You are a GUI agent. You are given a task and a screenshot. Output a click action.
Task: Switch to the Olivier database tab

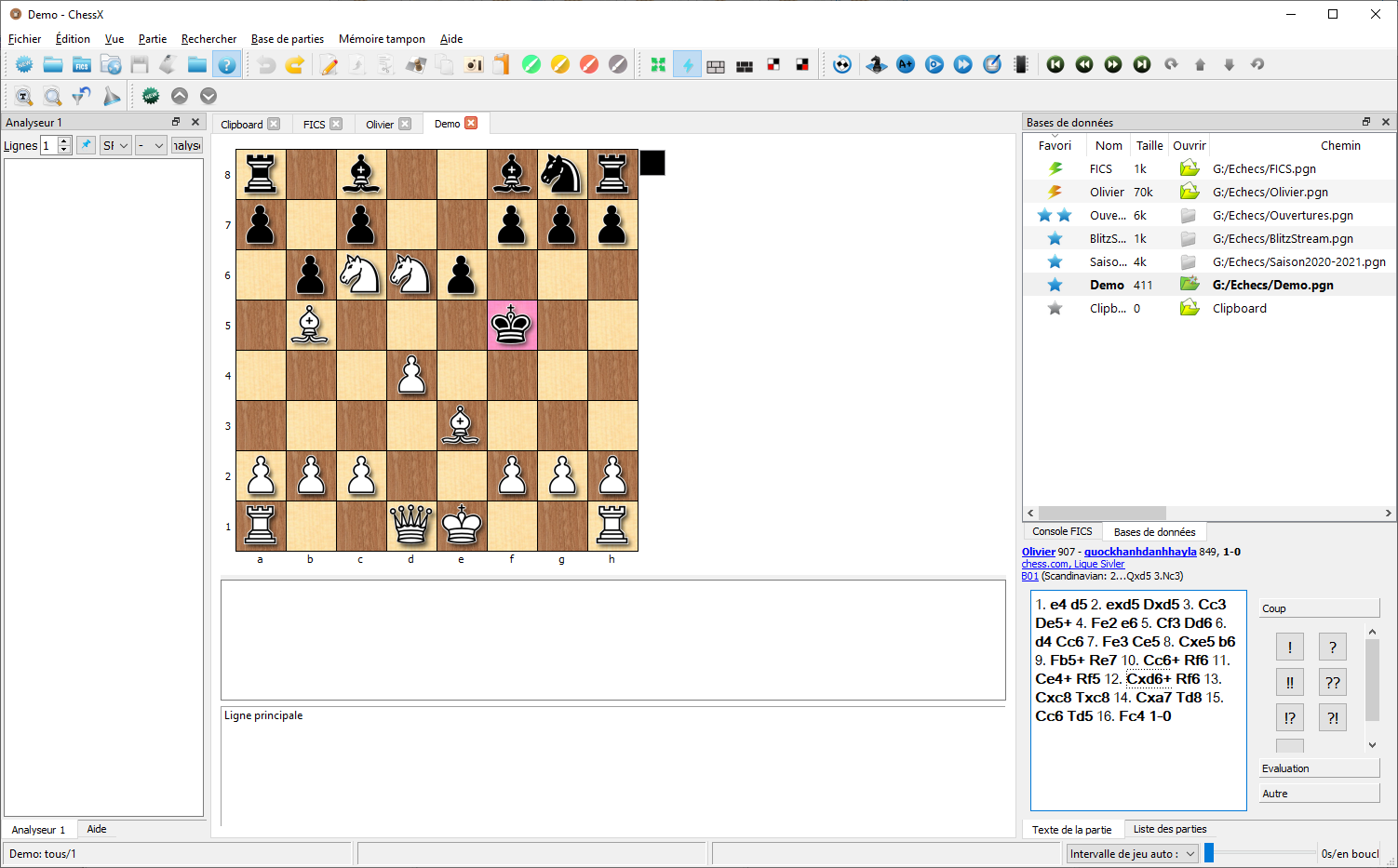pyautogui.click(x=379, y=124)
